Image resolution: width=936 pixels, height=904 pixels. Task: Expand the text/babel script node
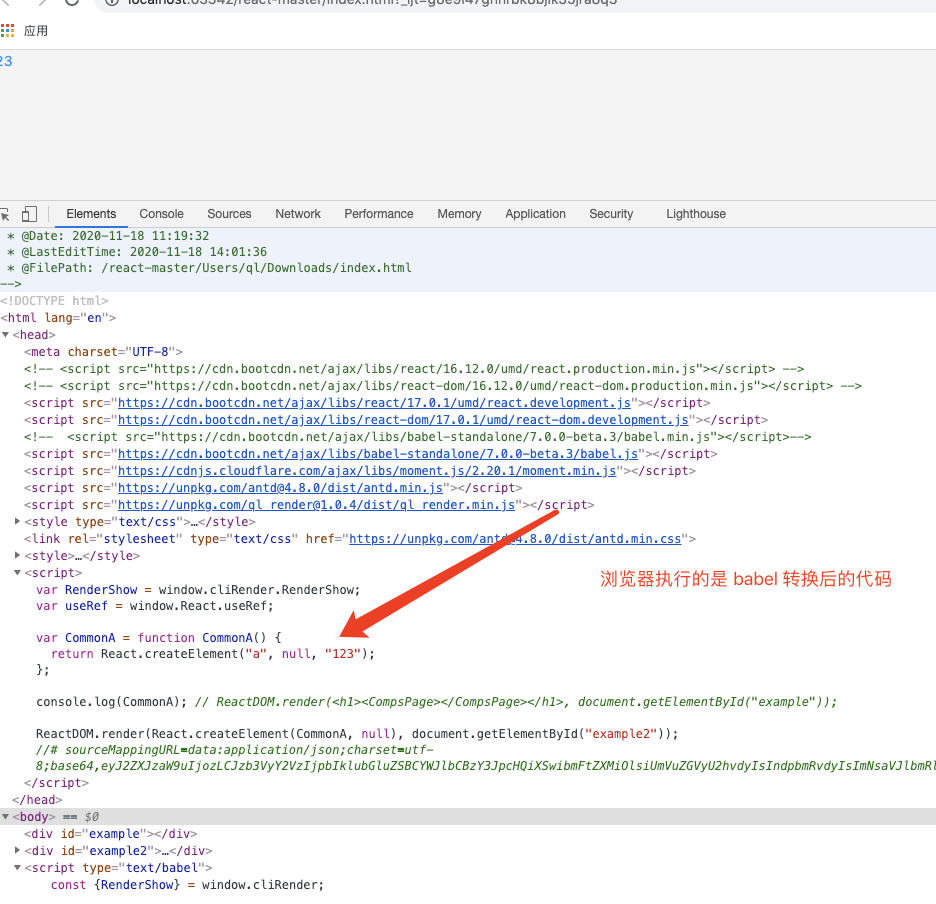tap(16, 867)
